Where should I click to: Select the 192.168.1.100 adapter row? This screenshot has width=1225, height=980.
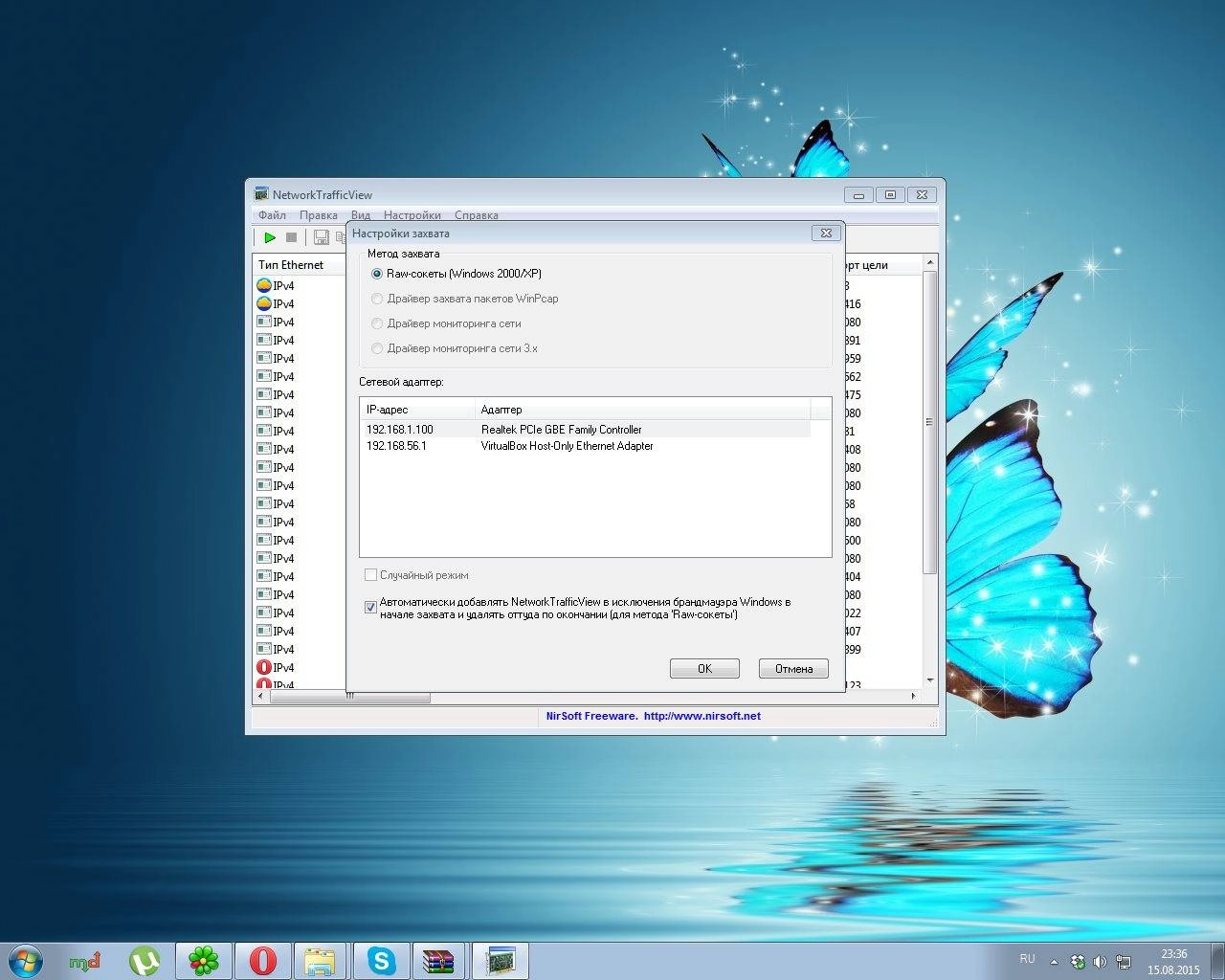coord(400,430)
